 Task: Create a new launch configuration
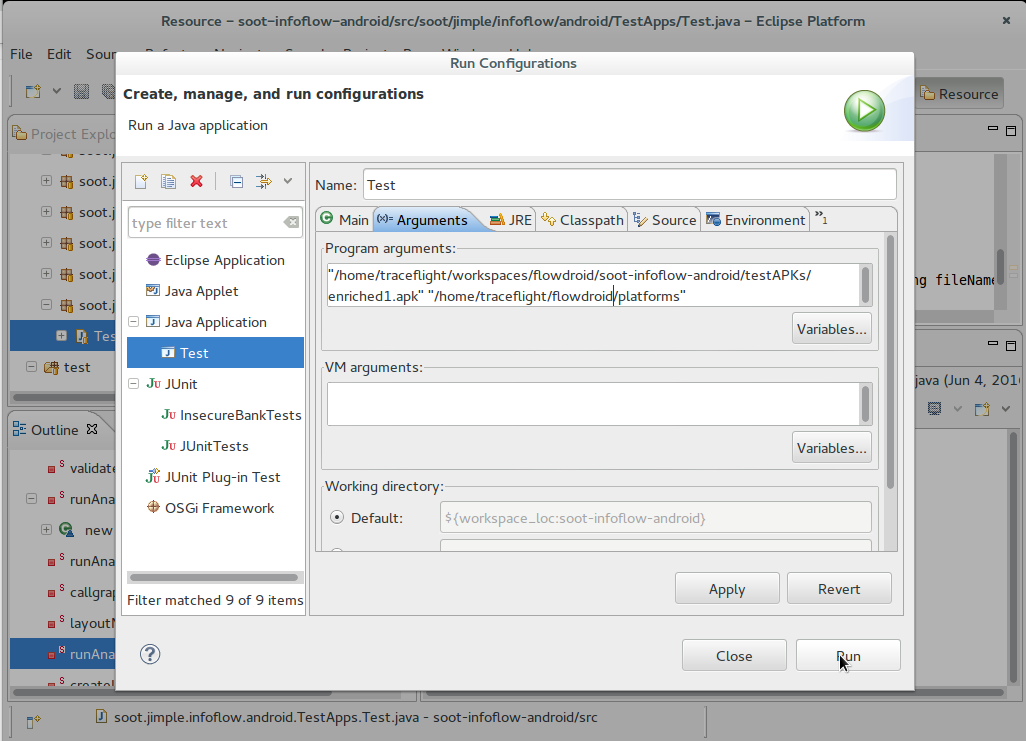coord(140,182)
